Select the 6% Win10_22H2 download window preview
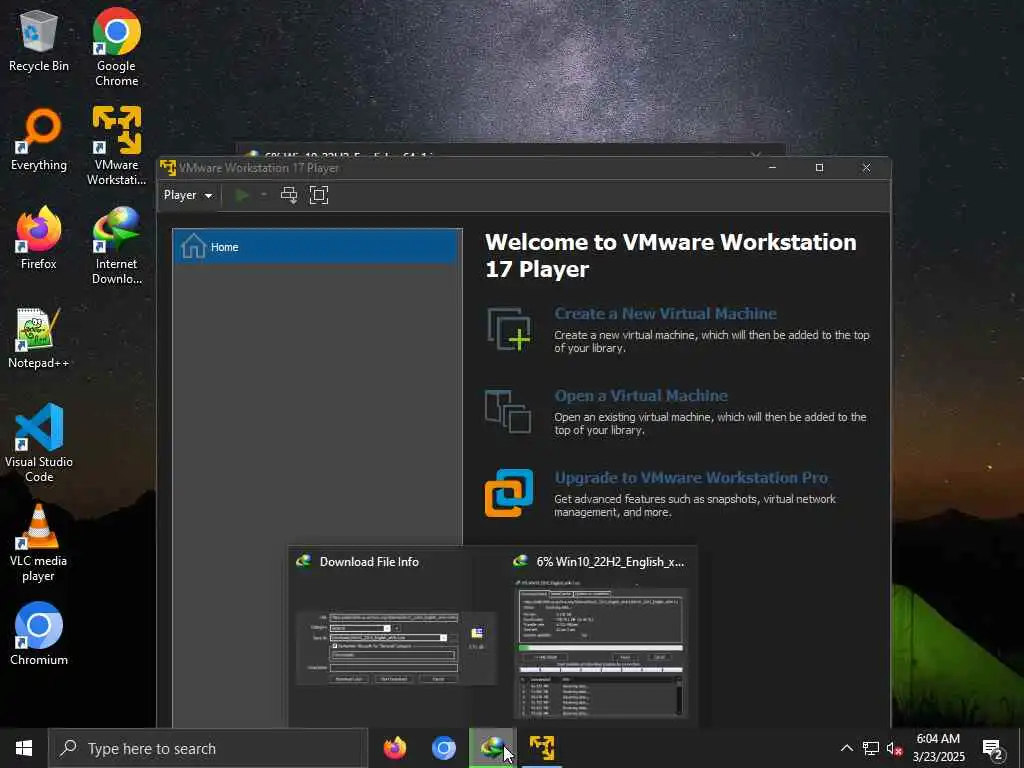This screenshot has height=768, width=1024. [x=600, y=635]
